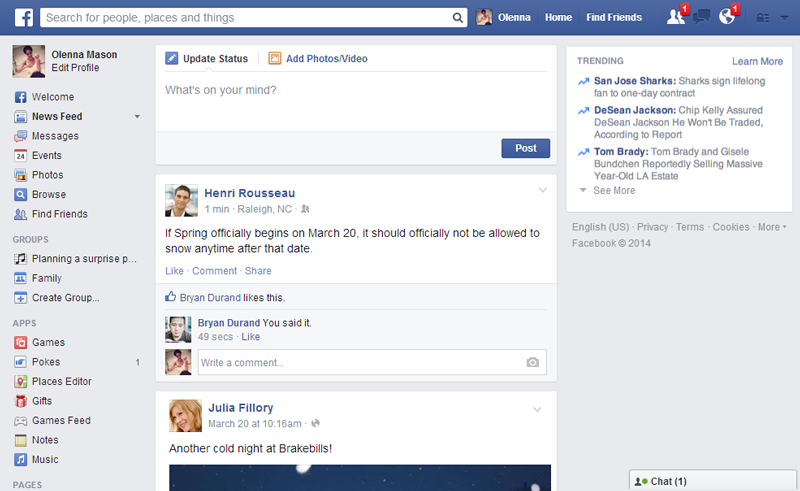Click the Post button
Image resolution: width=800 pixels, height=491 pixels.
526,148
